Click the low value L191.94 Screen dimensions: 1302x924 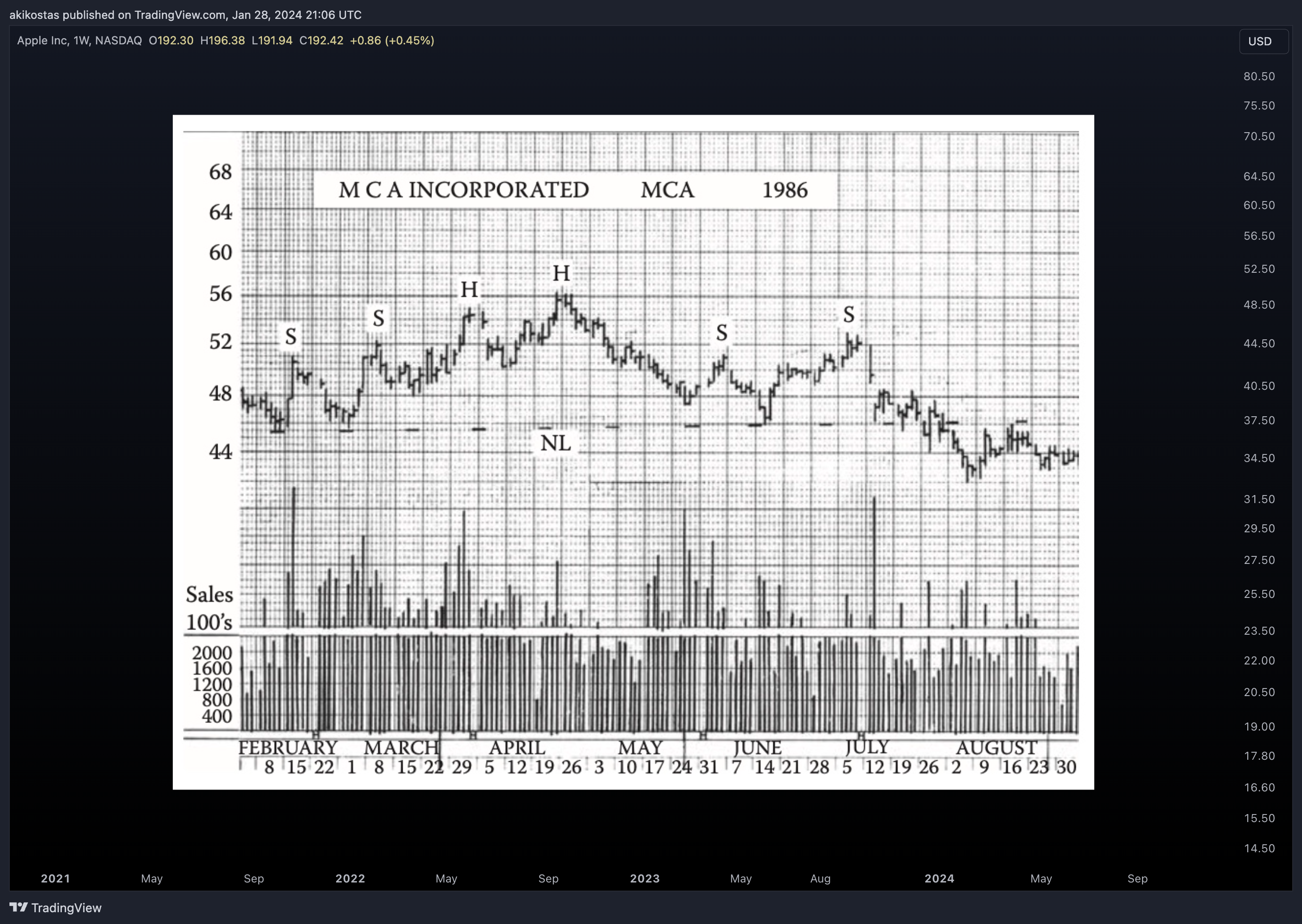(272, 41)
